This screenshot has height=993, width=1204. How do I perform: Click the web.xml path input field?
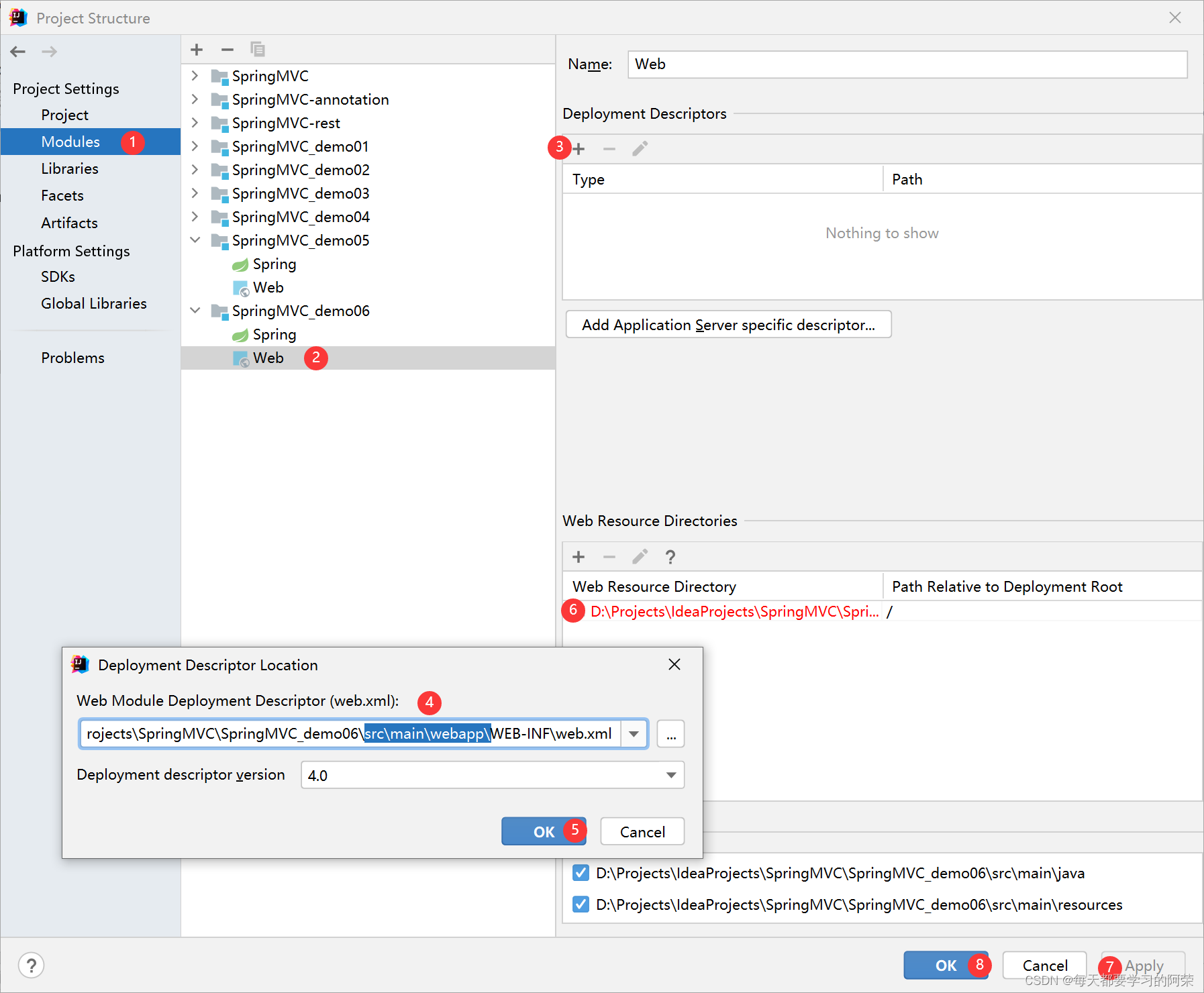click(x=350, y=734)
